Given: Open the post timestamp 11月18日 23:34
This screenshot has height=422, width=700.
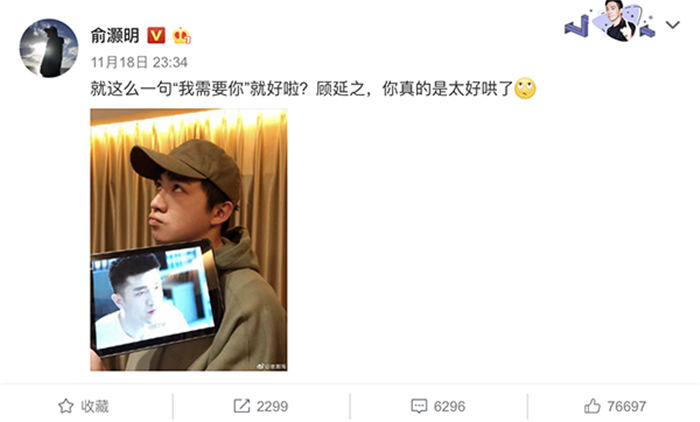Looking at the screenshot, I should tap(139, 62).
